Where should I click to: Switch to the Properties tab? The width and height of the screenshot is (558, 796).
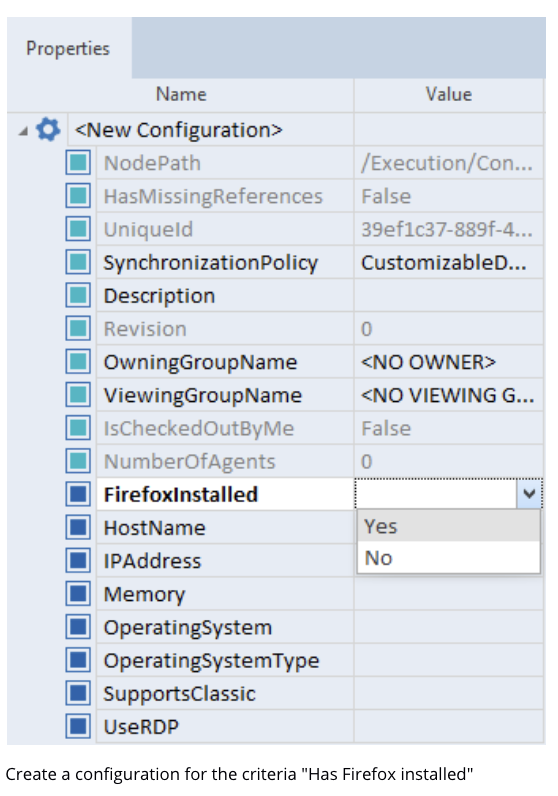[69, 48]
